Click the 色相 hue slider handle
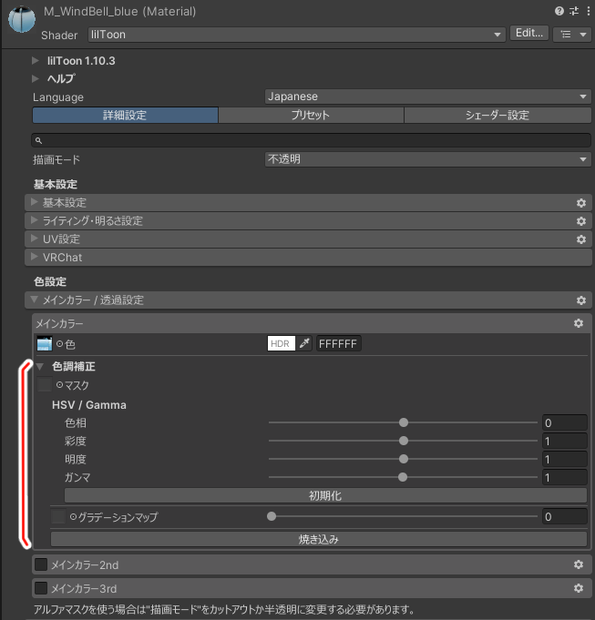This screenshot has height=620, width=595. pyautogui.click(x=403, y=423)
